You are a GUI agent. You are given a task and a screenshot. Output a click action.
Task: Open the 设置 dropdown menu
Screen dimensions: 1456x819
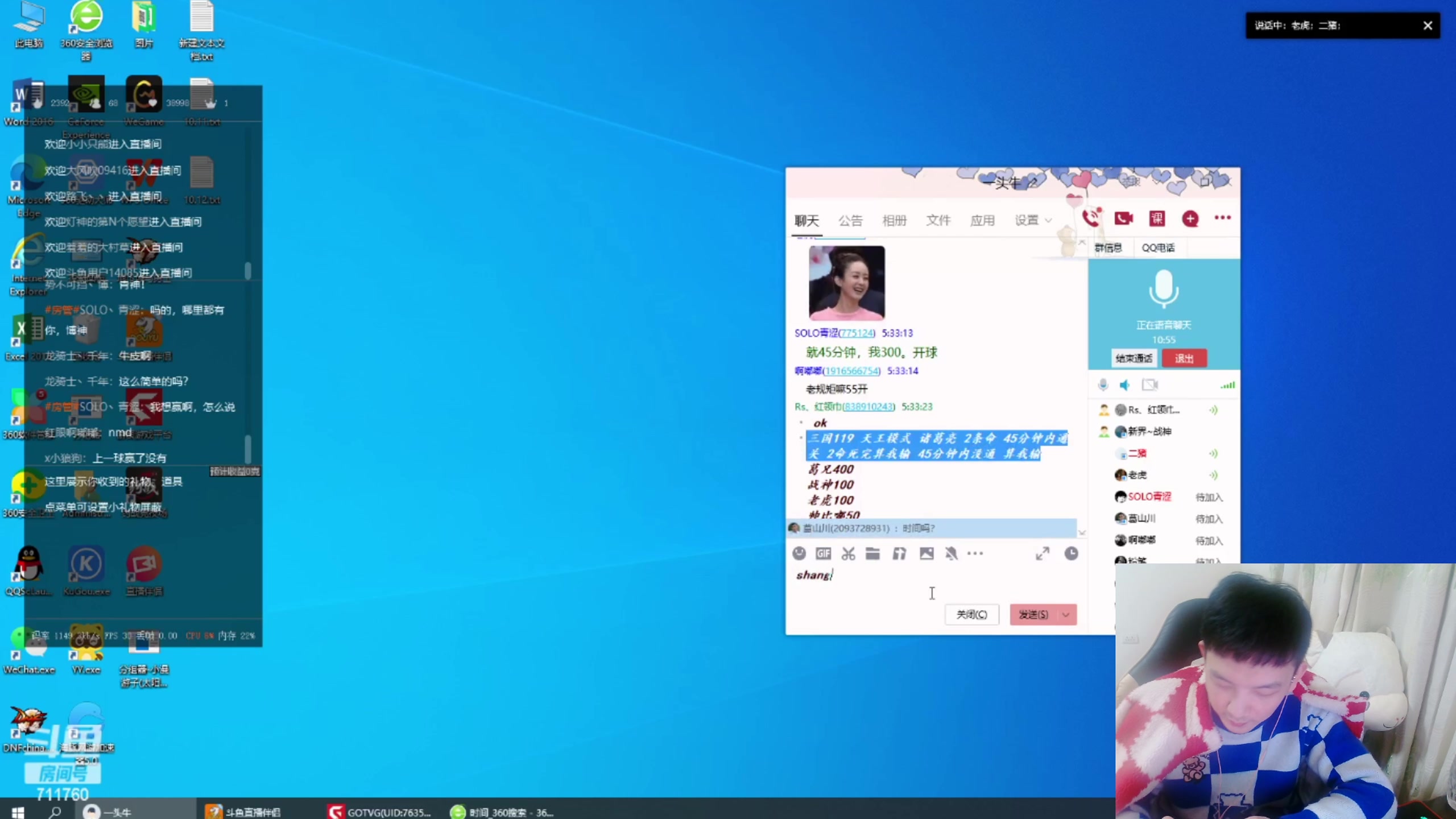(x=1033, y=220)
